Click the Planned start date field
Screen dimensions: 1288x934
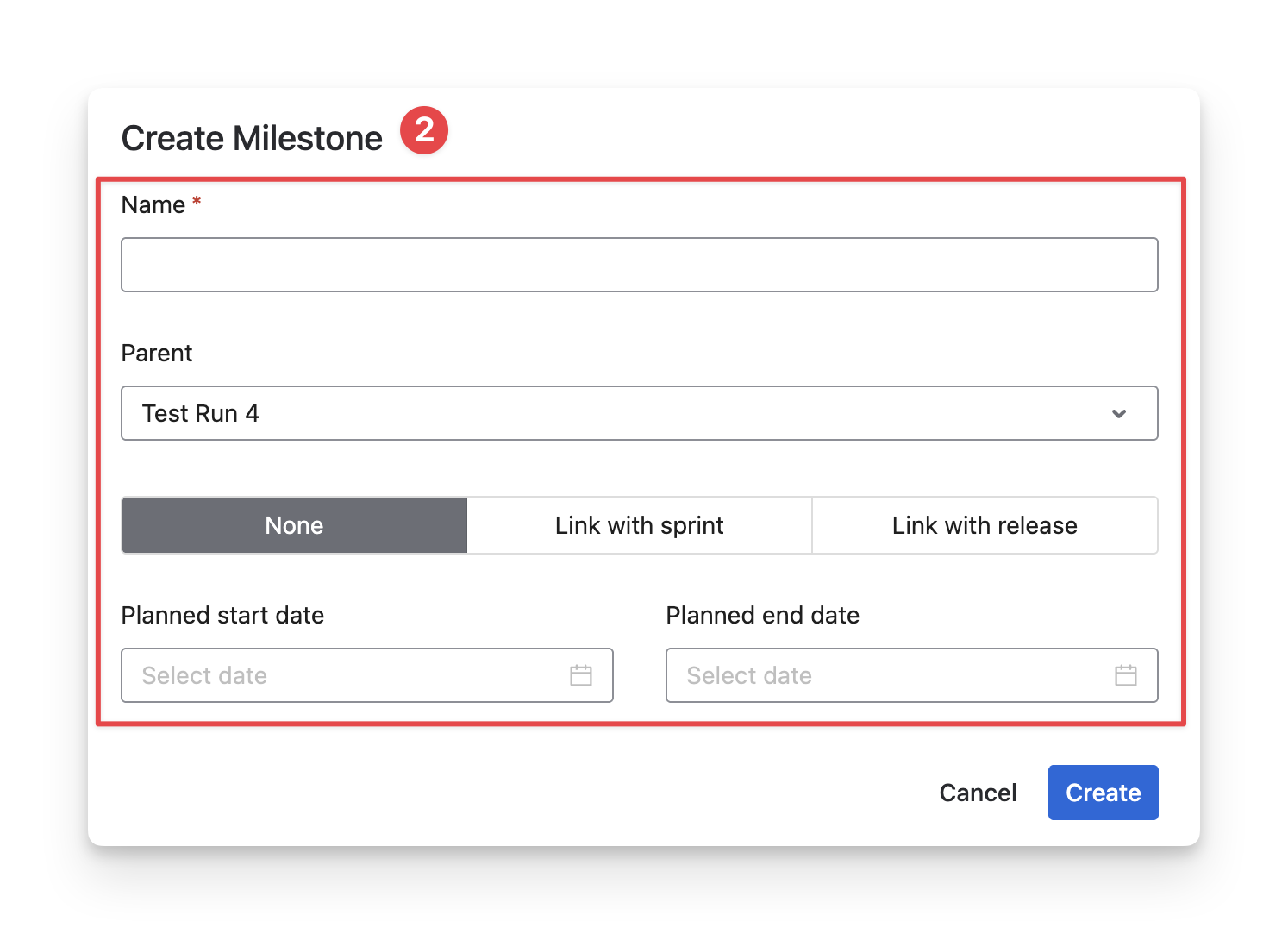(345, 675)
